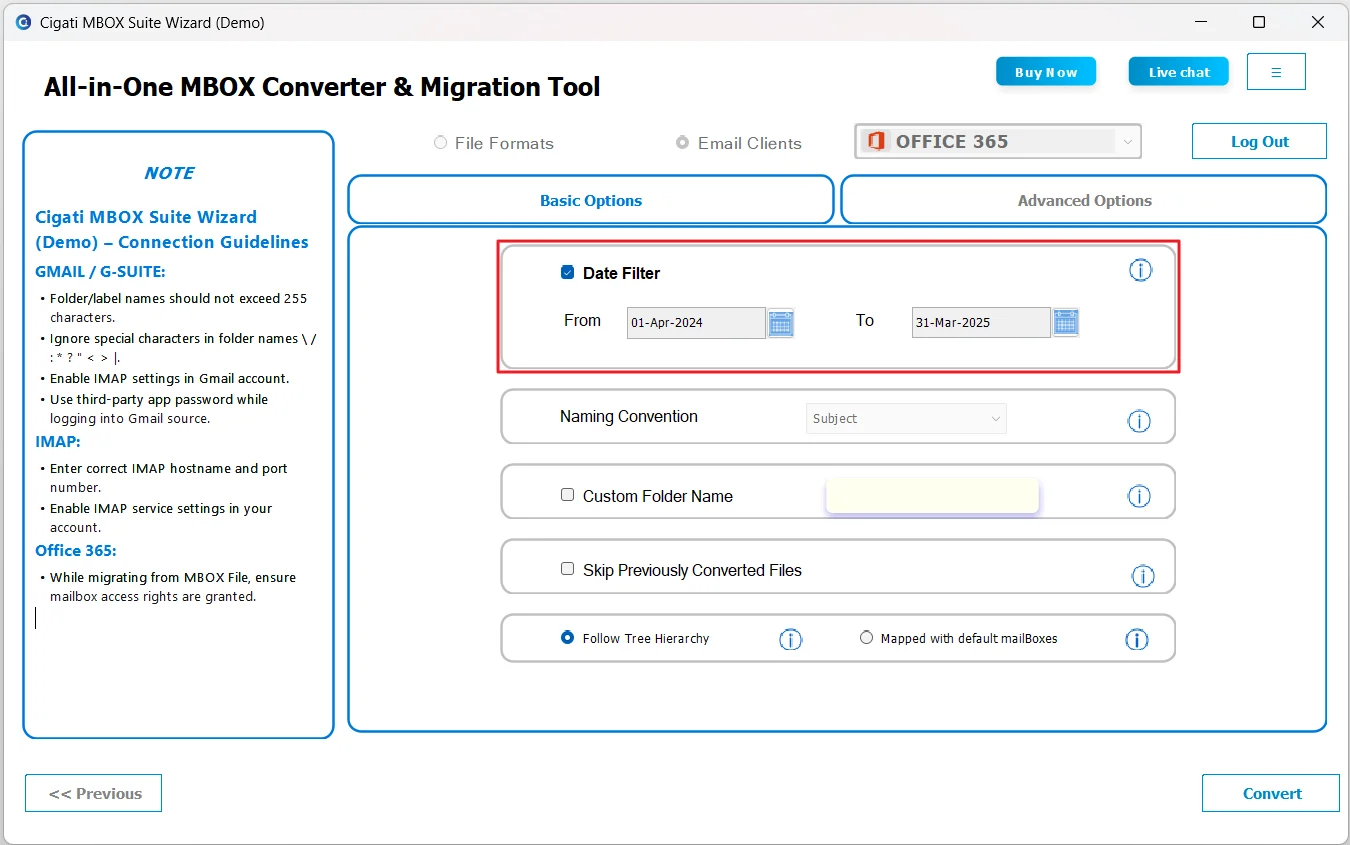Switch to the Basic Options tab

tap(591, 200)
